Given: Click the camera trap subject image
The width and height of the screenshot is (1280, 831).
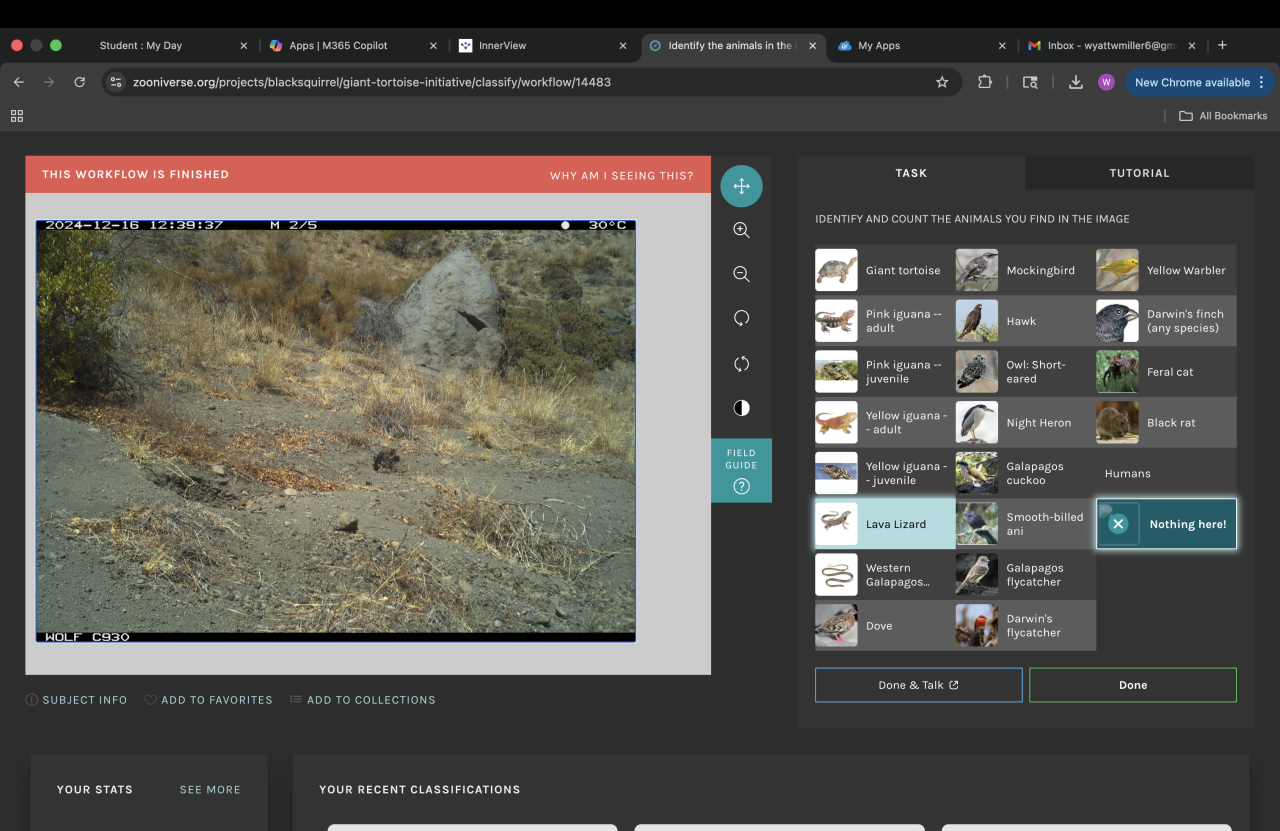Looking at the screenshot, I should pyautogui.click(x=335, y=430).
